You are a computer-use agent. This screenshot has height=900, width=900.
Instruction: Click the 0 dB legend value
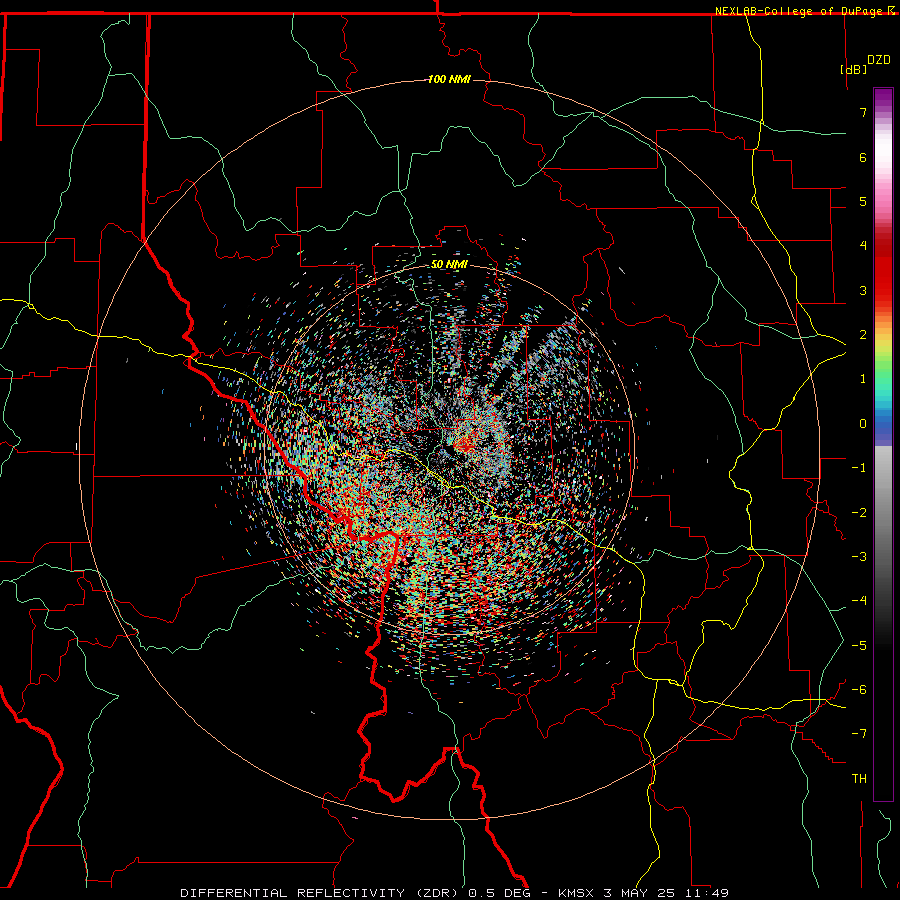click(863, 424)
